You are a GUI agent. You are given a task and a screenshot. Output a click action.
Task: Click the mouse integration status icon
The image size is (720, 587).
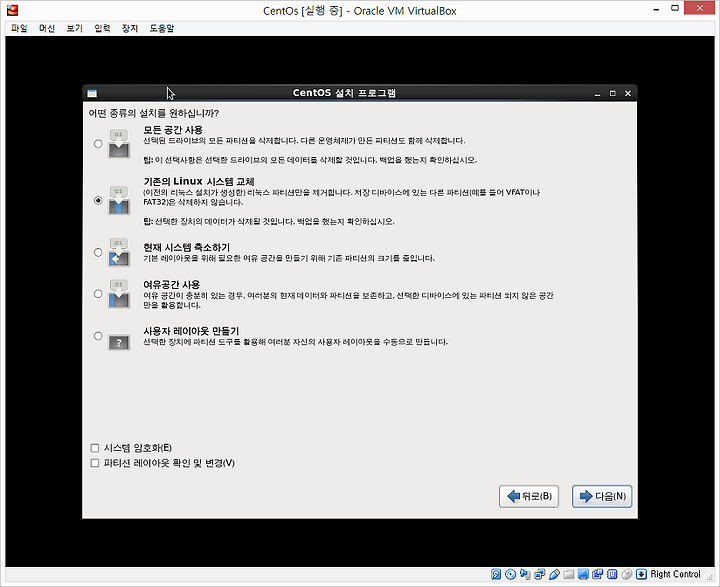[627, 574]
